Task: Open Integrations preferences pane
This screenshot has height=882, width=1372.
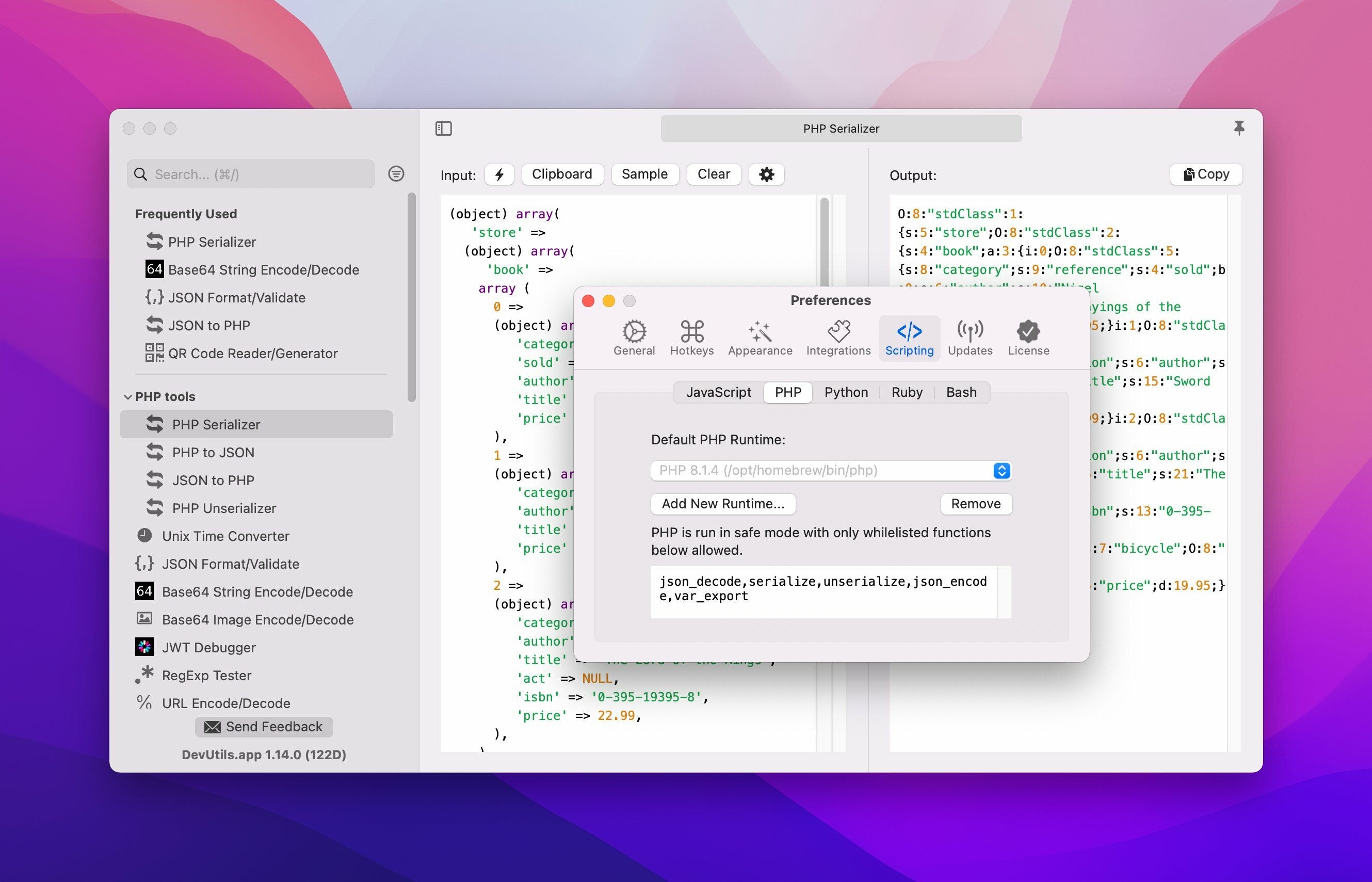Action: point(838,338)
